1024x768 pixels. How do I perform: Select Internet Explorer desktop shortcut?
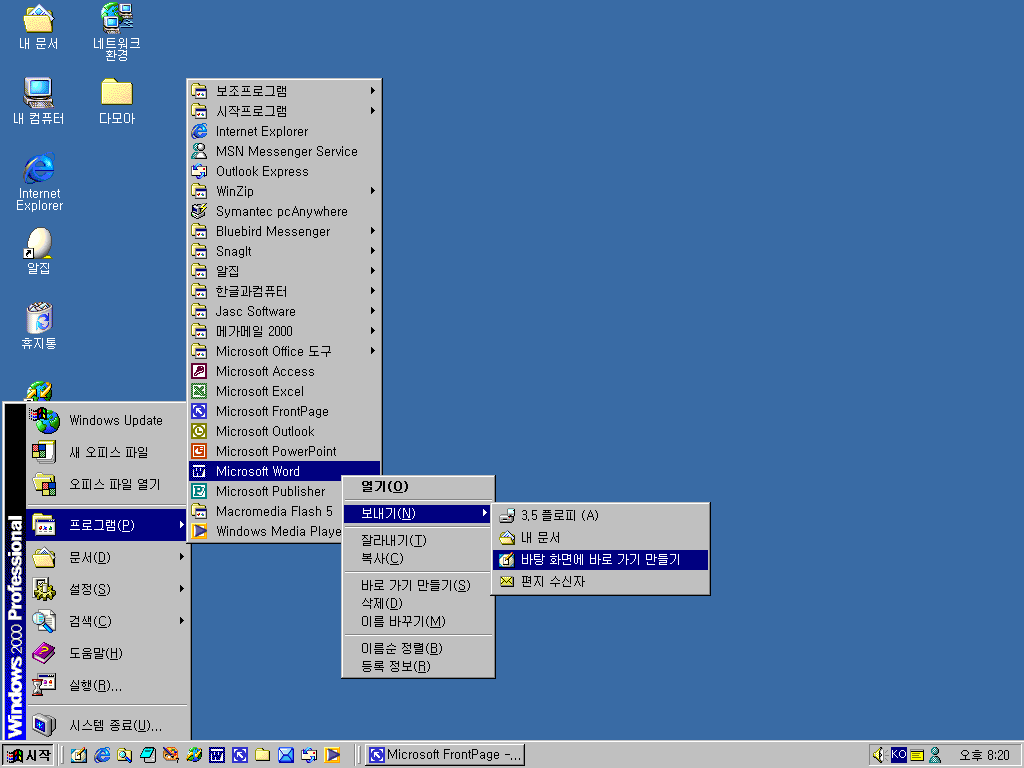[x=39, y=182]
